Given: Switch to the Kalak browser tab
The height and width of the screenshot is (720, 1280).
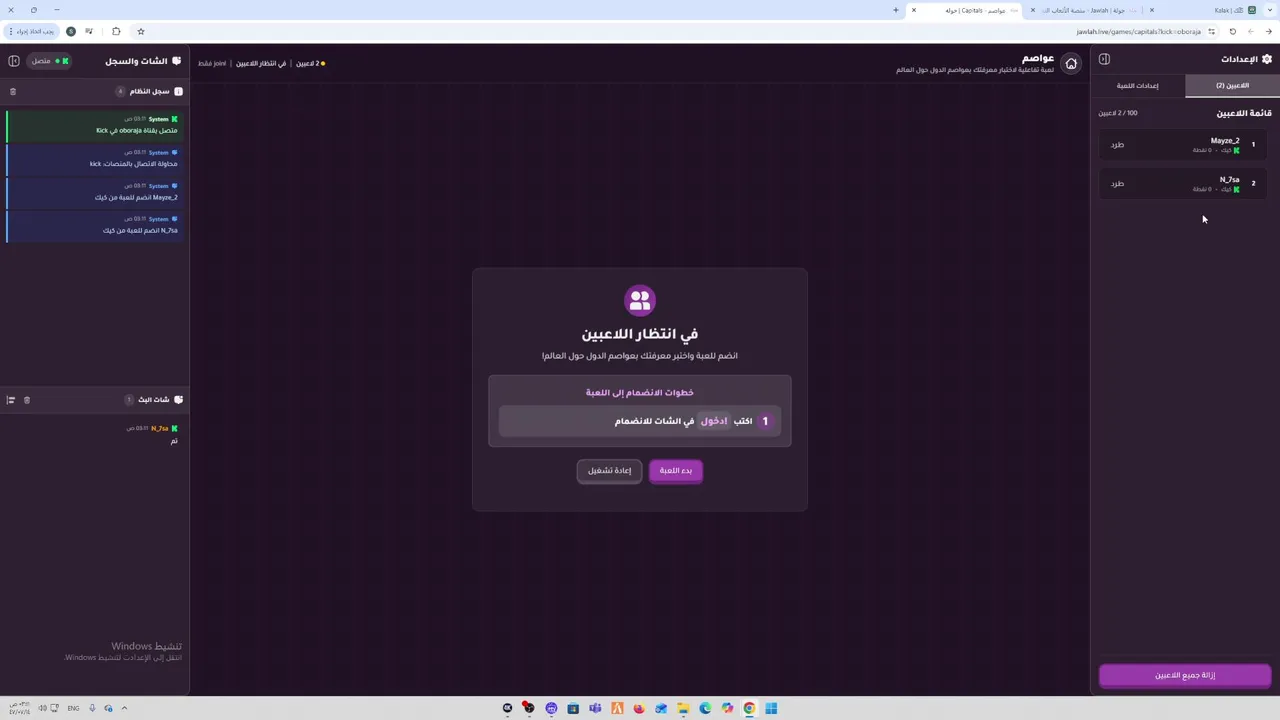Looking at the screenshot, I should click(1205, 10).
